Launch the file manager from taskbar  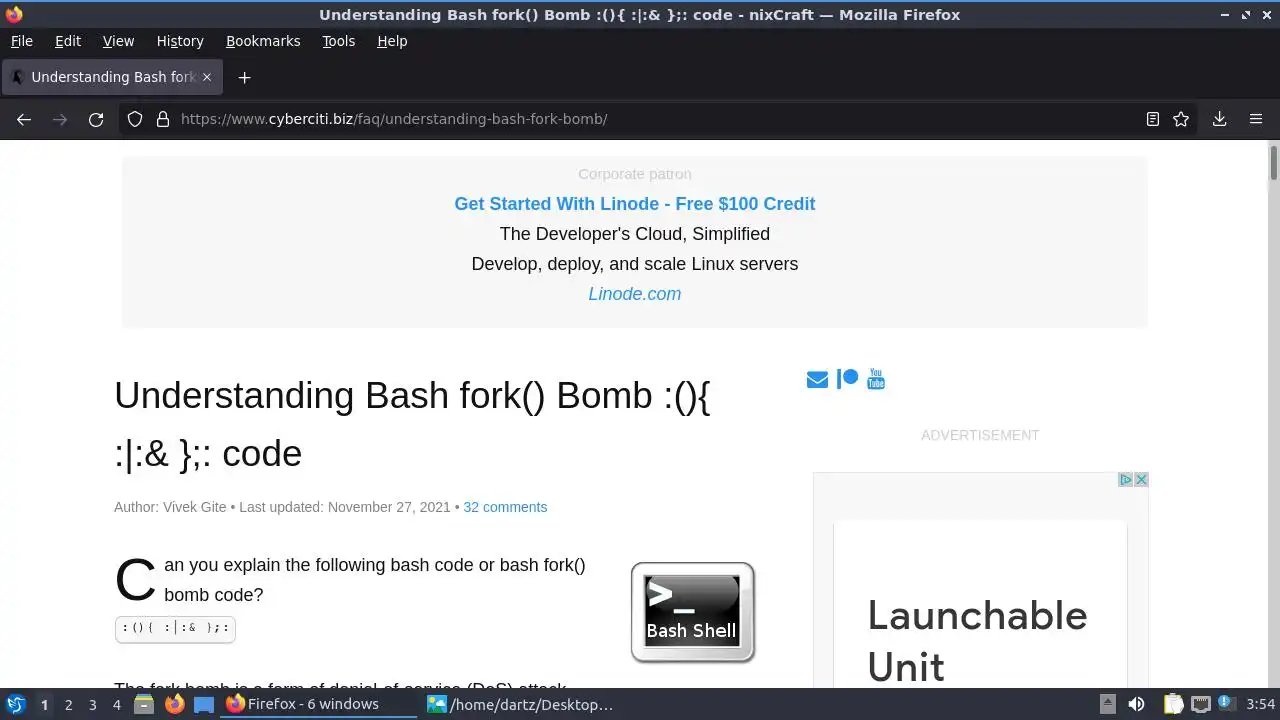point(144,704)
